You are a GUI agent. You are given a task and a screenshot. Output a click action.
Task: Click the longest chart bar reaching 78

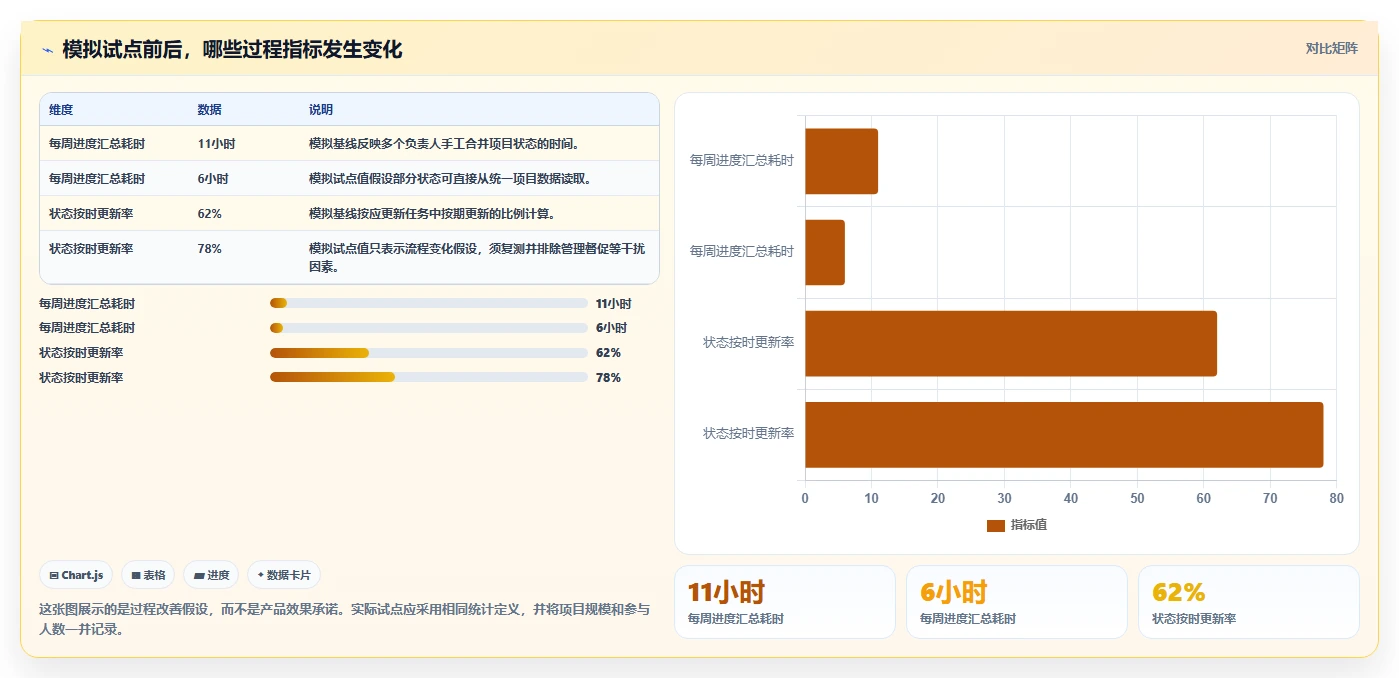coord(1064,435)
